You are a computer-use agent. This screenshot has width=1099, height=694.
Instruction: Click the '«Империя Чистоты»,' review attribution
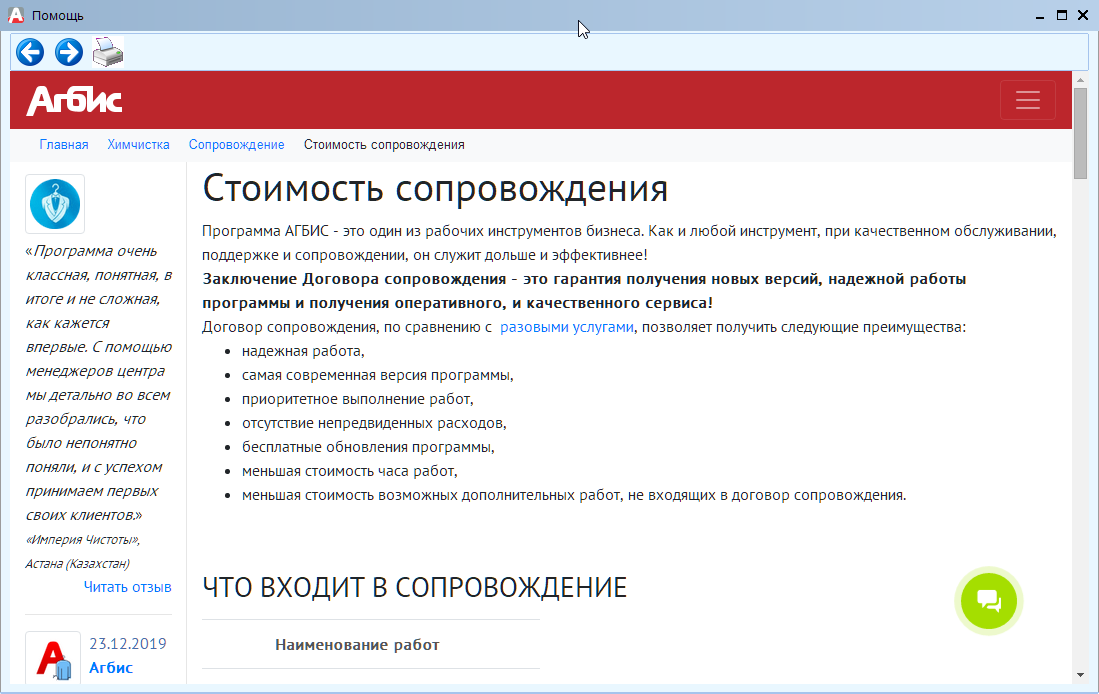pyautogui.click(x=83, y=540)
